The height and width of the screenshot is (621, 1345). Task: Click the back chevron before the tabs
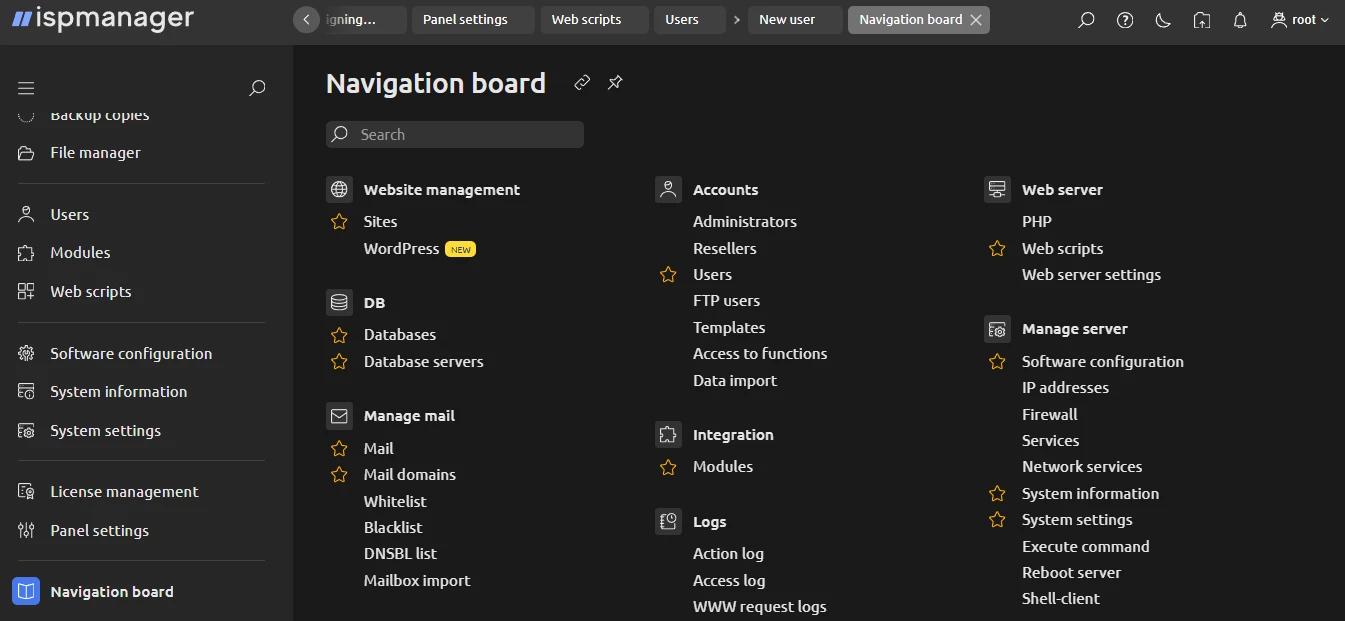(x=306, y=19)
